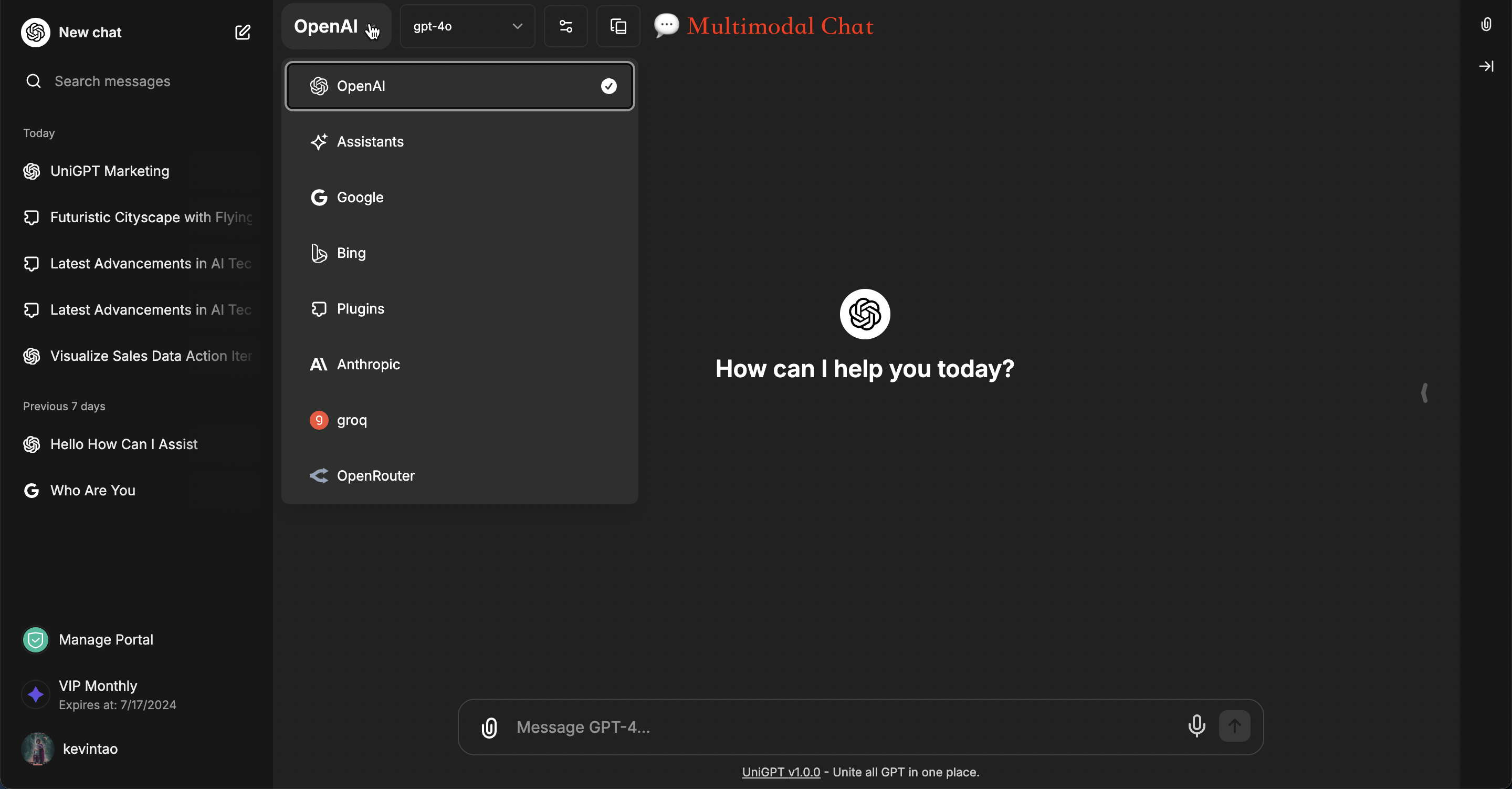Collapse the right side panel arrow icon
1512x789 pixels.
coord(1486,66)
